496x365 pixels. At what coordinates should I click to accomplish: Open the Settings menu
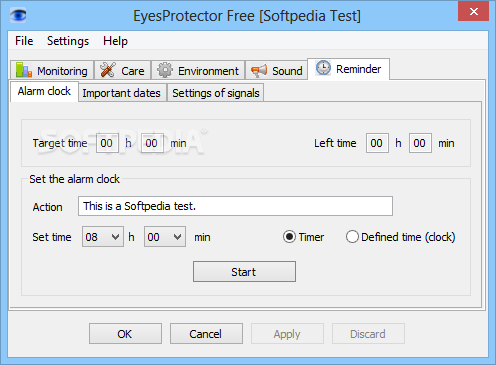click(x=68, y=41)
